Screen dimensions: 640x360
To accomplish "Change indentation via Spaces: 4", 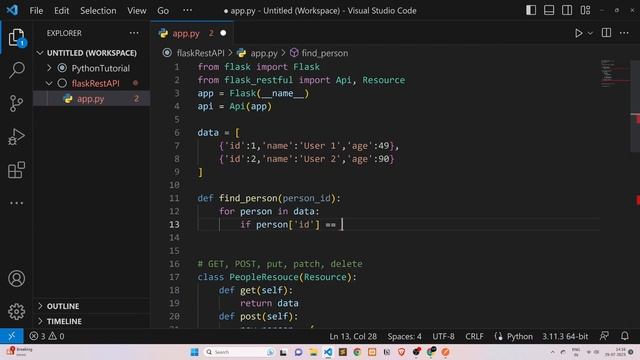I will pos(404,336).
